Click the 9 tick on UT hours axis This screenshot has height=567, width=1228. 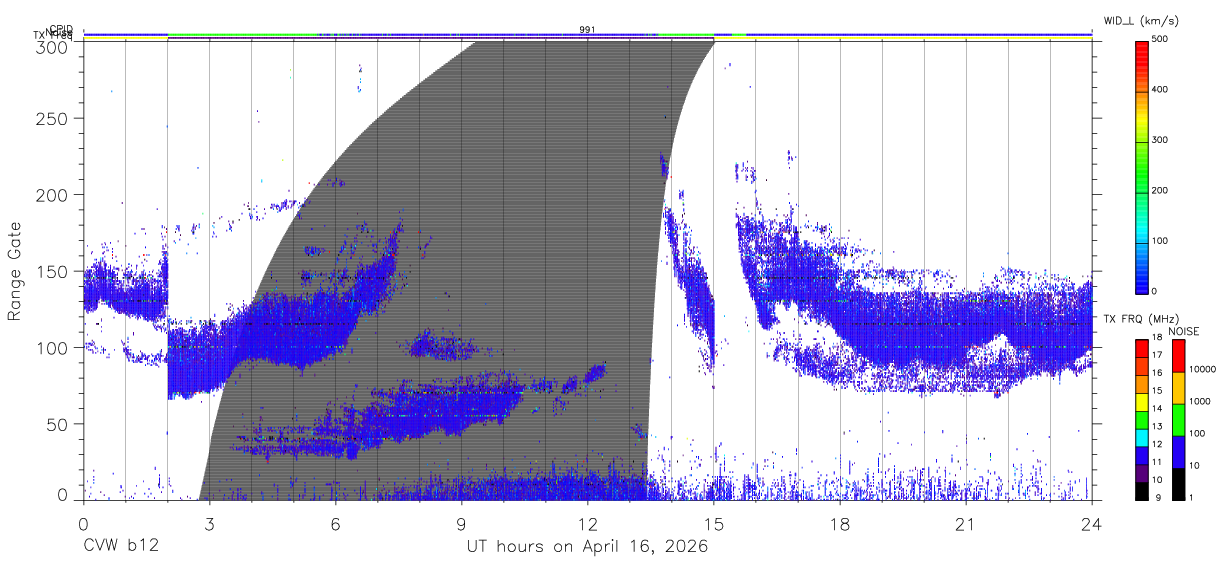pos(461,524)
